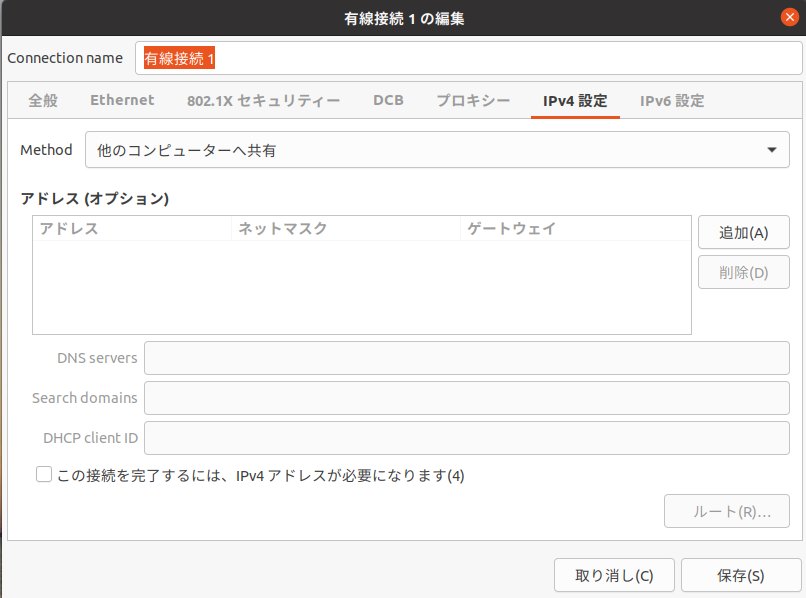Click the ゲートウェイ column header

coord(576,228)
